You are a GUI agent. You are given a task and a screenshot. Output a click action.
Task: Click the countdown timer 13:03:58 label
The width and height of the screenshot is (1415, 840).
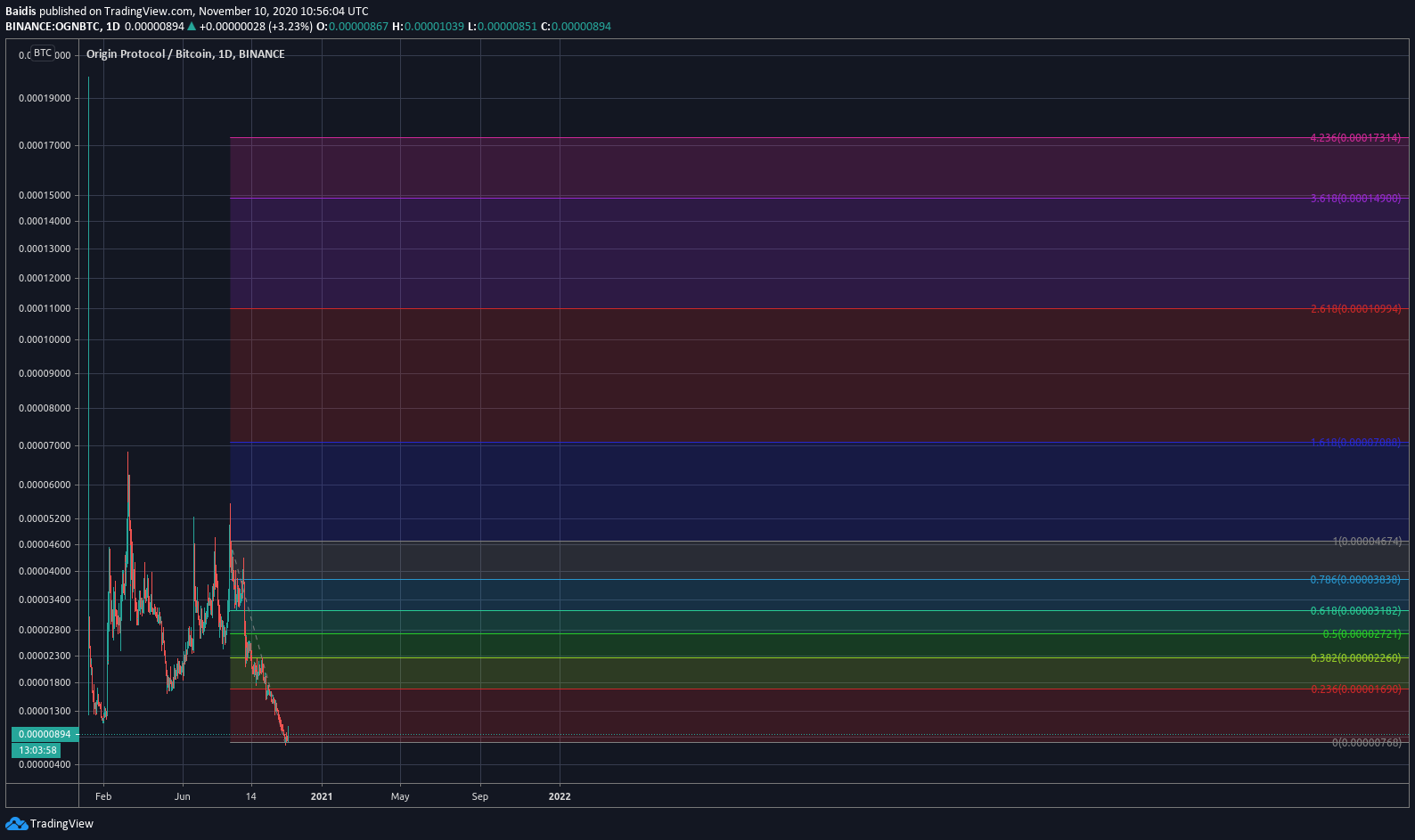point(37,751)
